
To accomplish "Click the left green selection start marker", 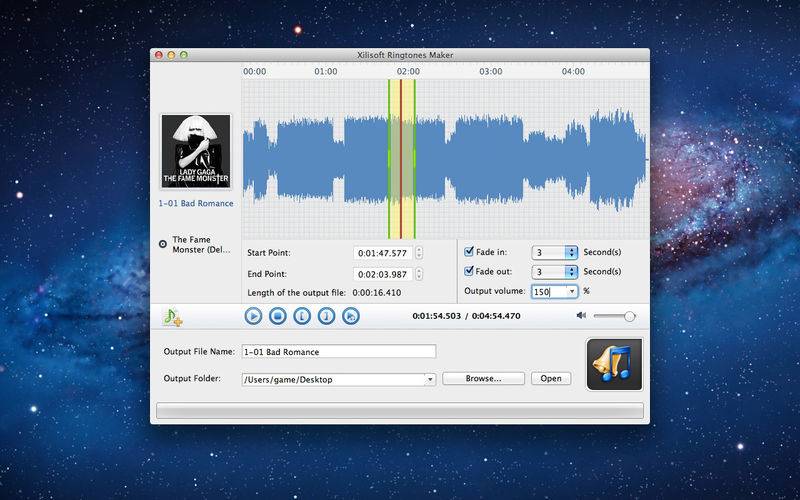I will point(389,159).
